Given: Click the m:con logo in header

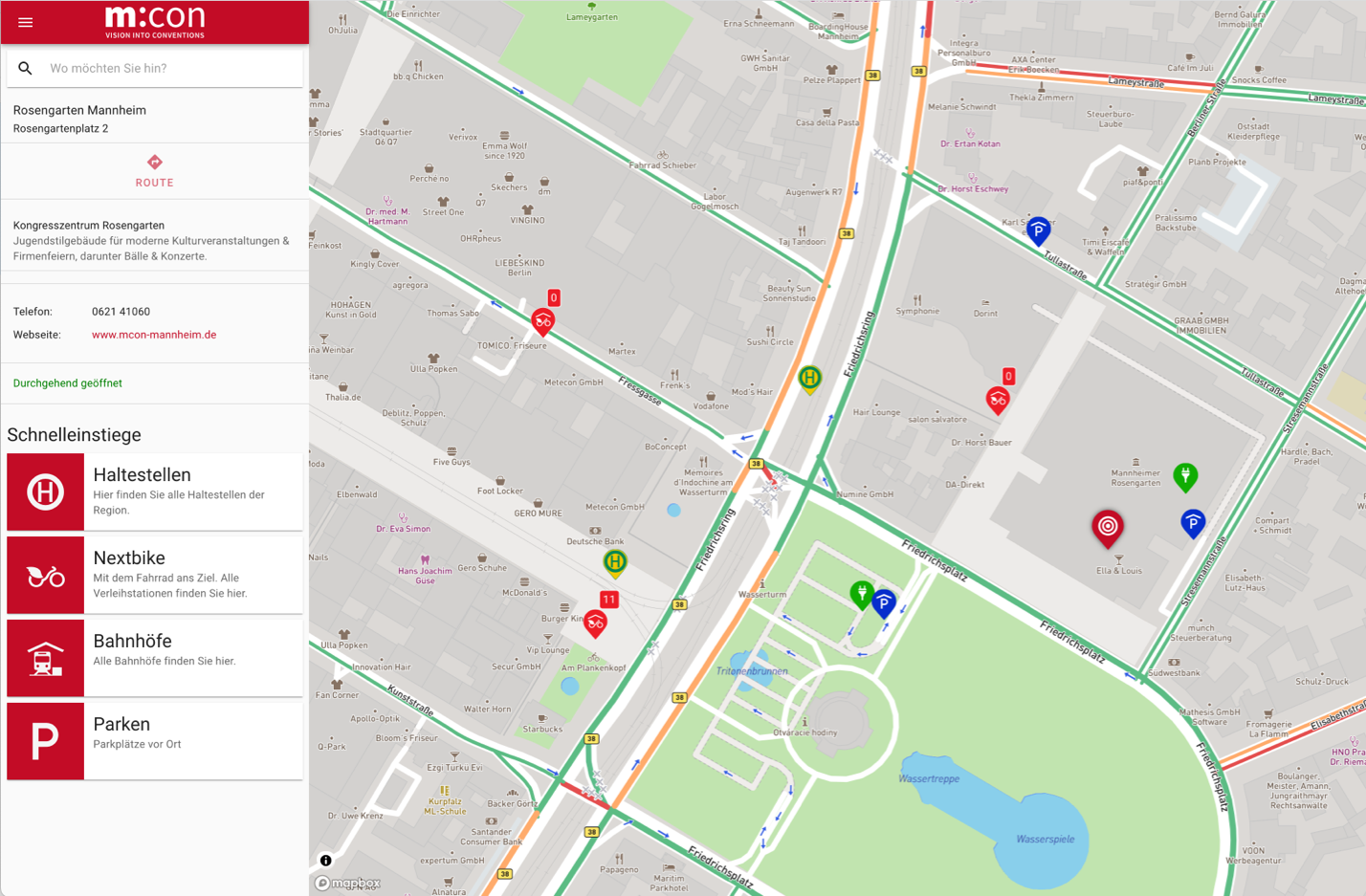Looking at the screenshot, I should tap(154, 22).
